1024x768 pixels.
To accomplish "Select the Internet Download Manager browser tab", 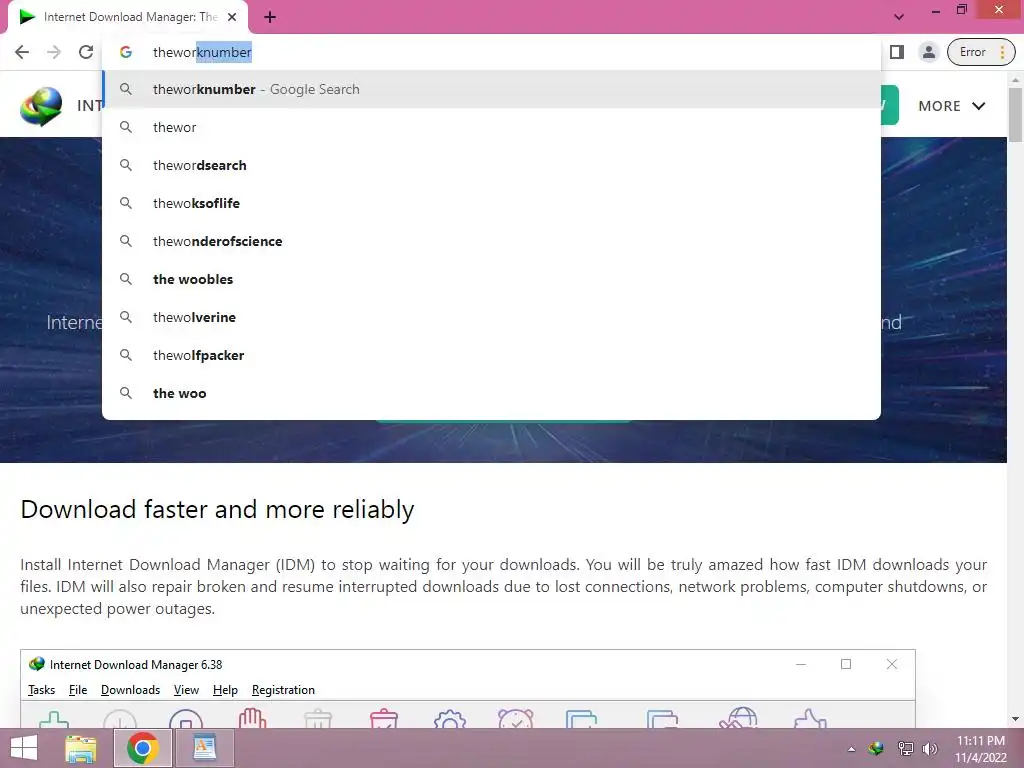I will pyautogui.click(x=128, y=18).
